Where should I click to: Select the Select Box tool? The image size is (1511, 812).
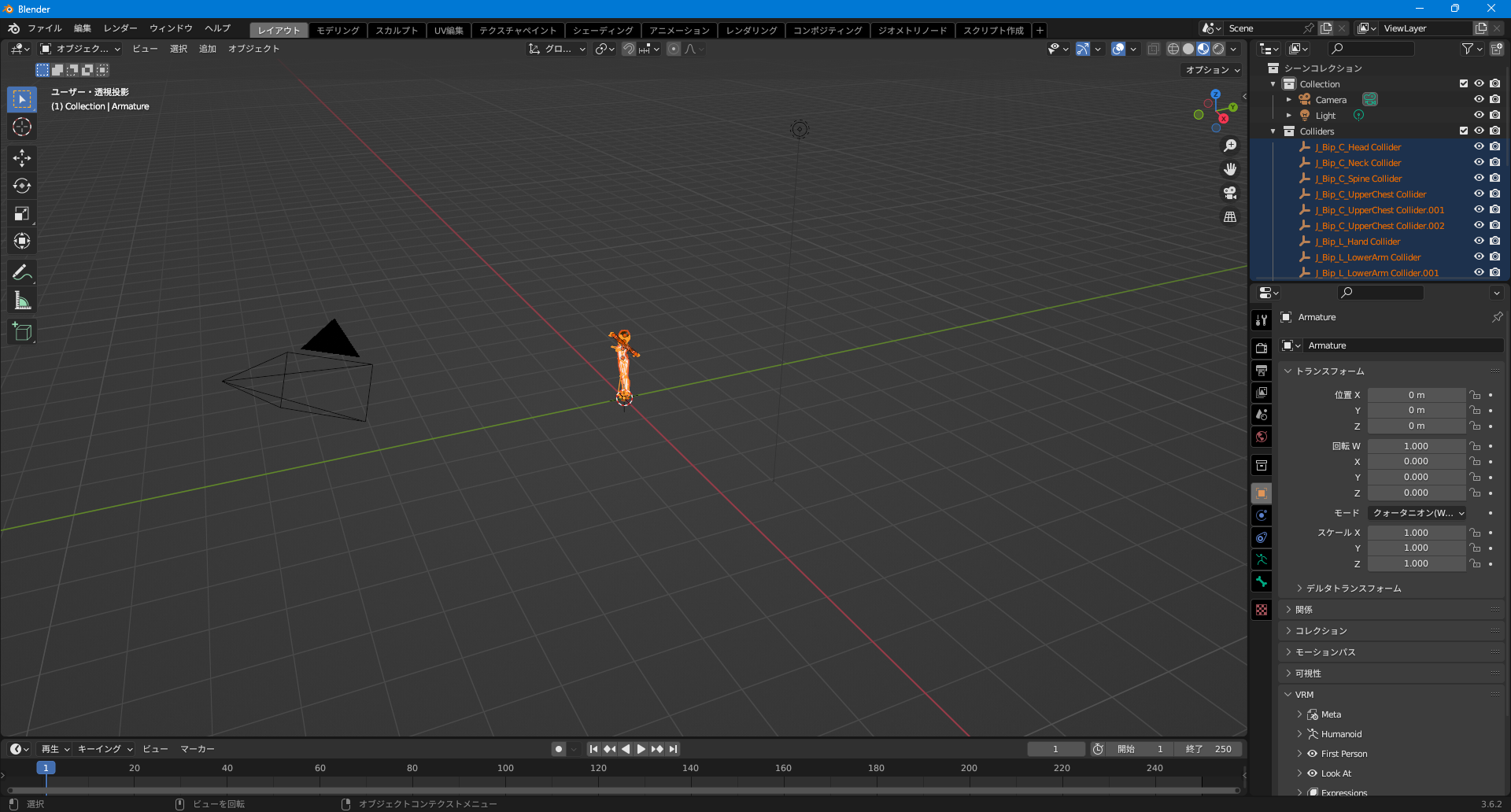[x=22, y=99]
